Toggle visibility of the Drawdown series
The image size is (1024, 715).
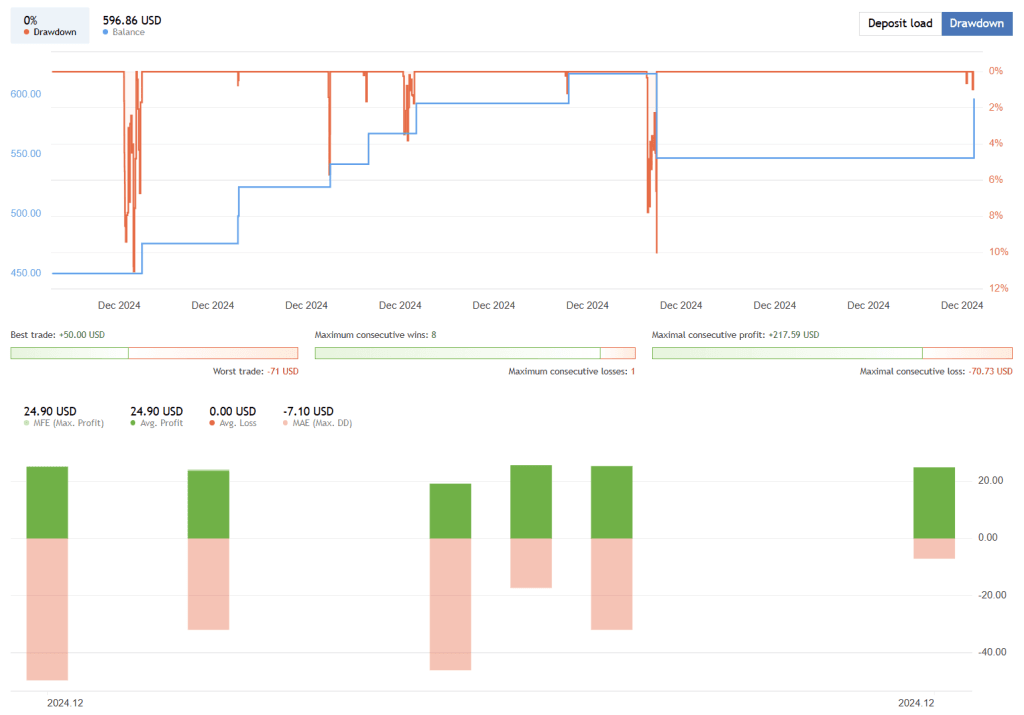click(45, 31)
